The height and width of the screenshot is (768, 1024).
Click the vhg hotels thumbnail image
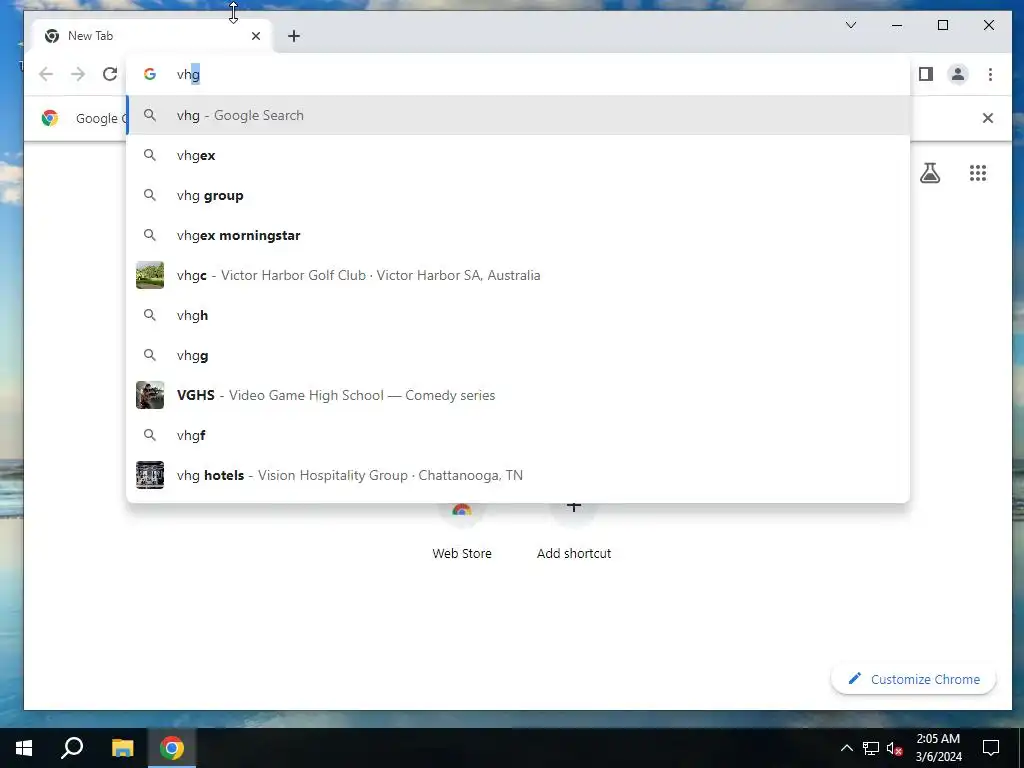point(150,475)
